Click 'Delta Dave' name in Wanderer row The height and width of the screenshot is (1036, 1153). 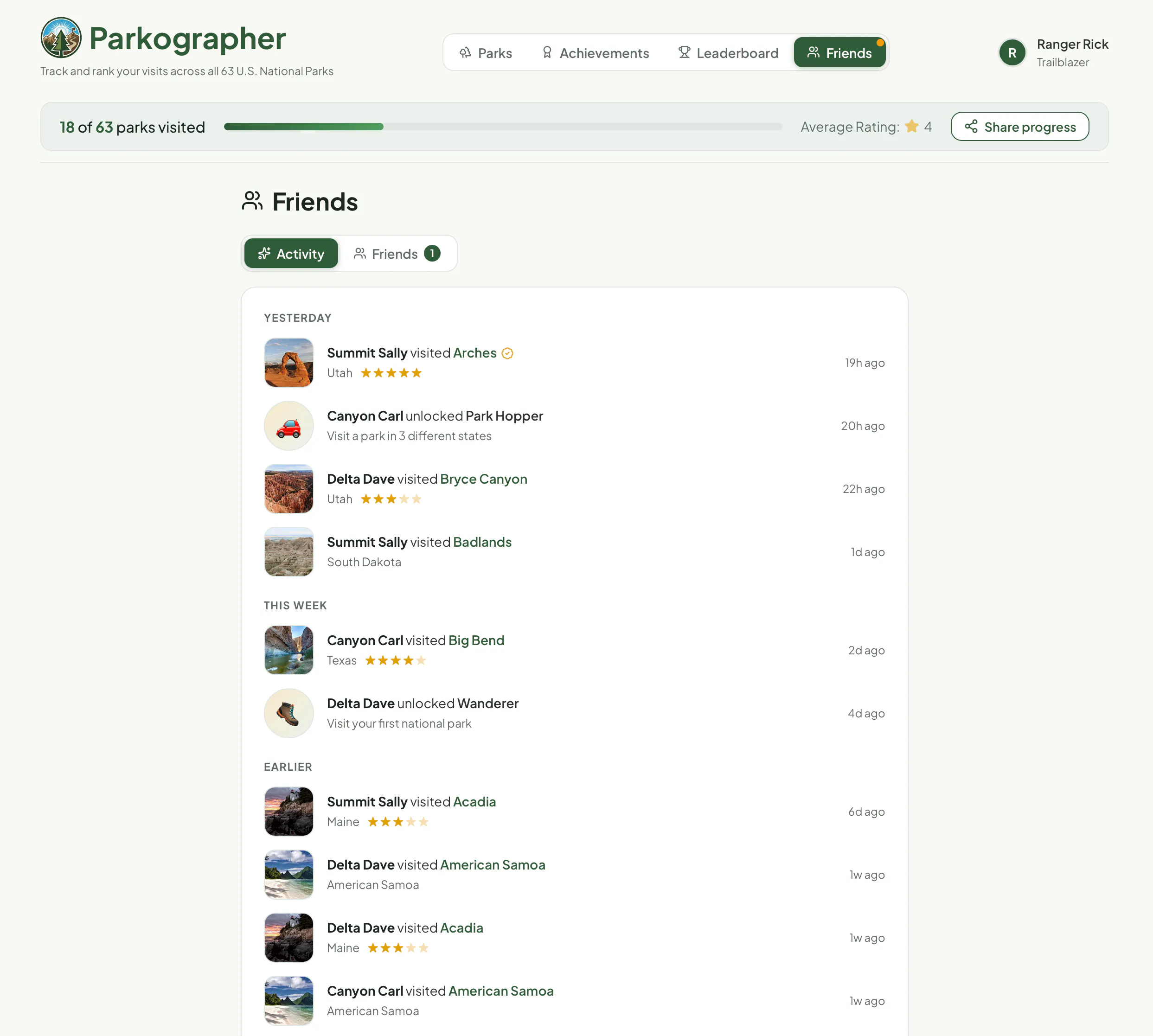360,704
